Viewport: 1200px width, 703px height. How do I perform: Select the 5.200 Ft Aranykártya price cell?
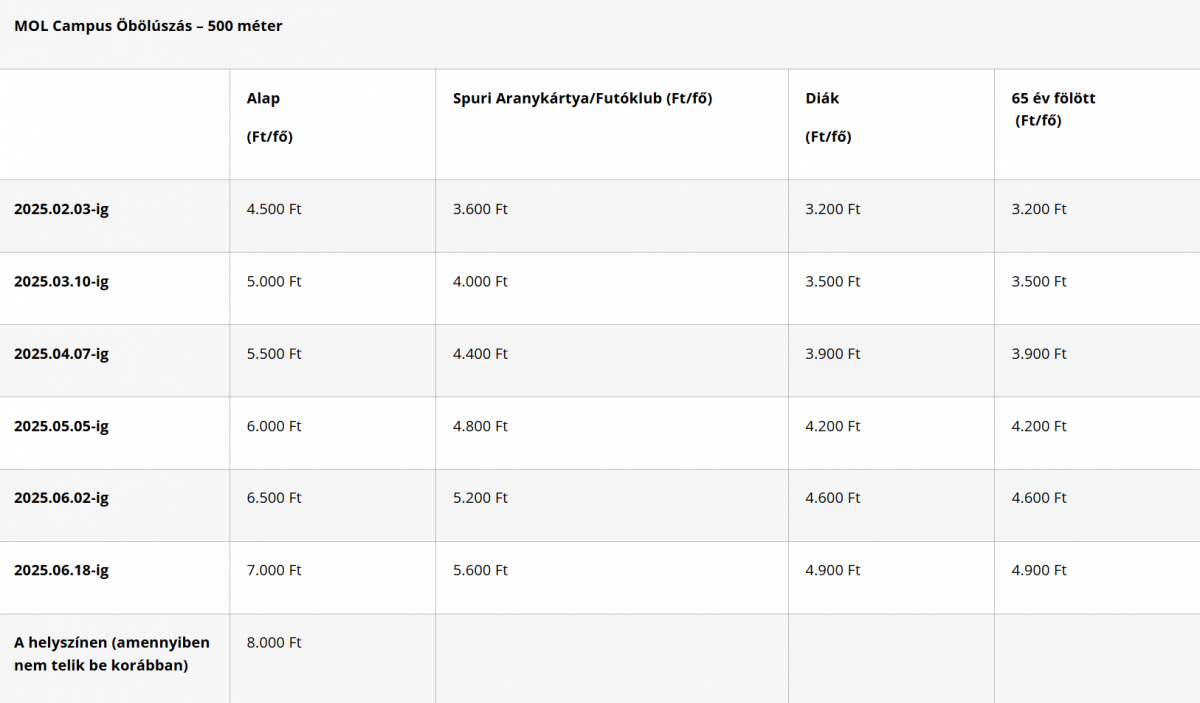(x=480, y=498)
